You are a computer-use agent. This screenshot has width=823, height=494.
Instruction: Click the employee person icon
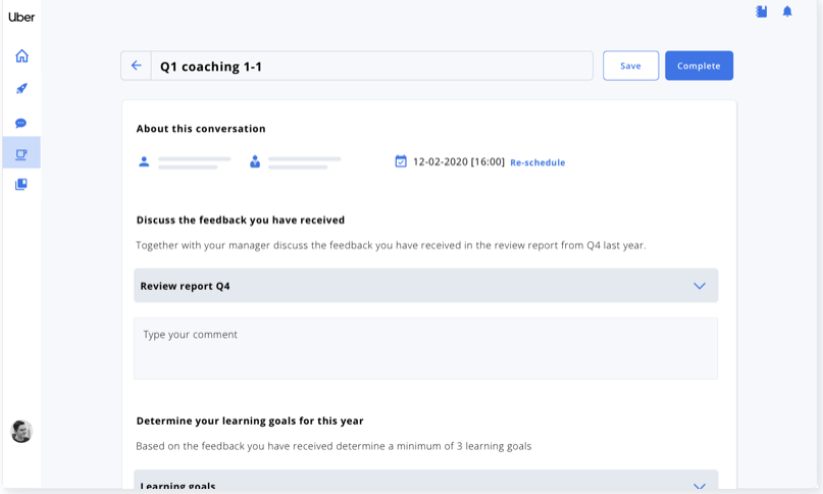[x=144, y=161]
